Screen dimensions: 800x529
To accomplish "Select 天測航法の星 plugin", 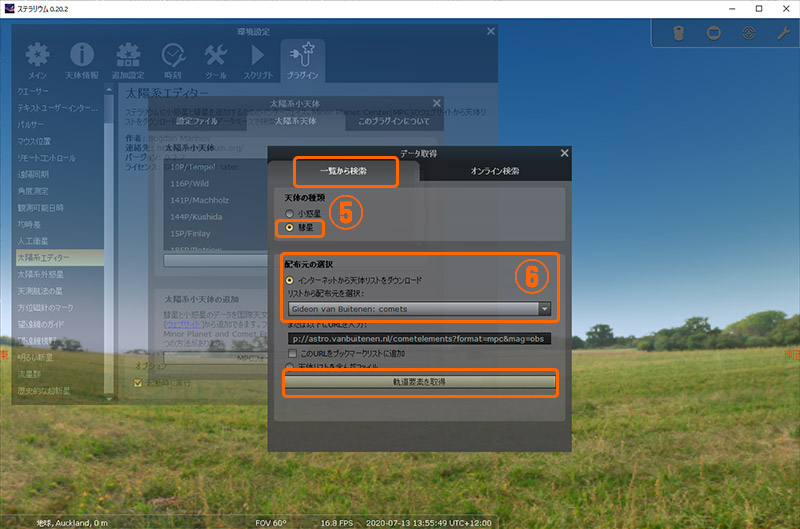I will [x=59, y=291].
